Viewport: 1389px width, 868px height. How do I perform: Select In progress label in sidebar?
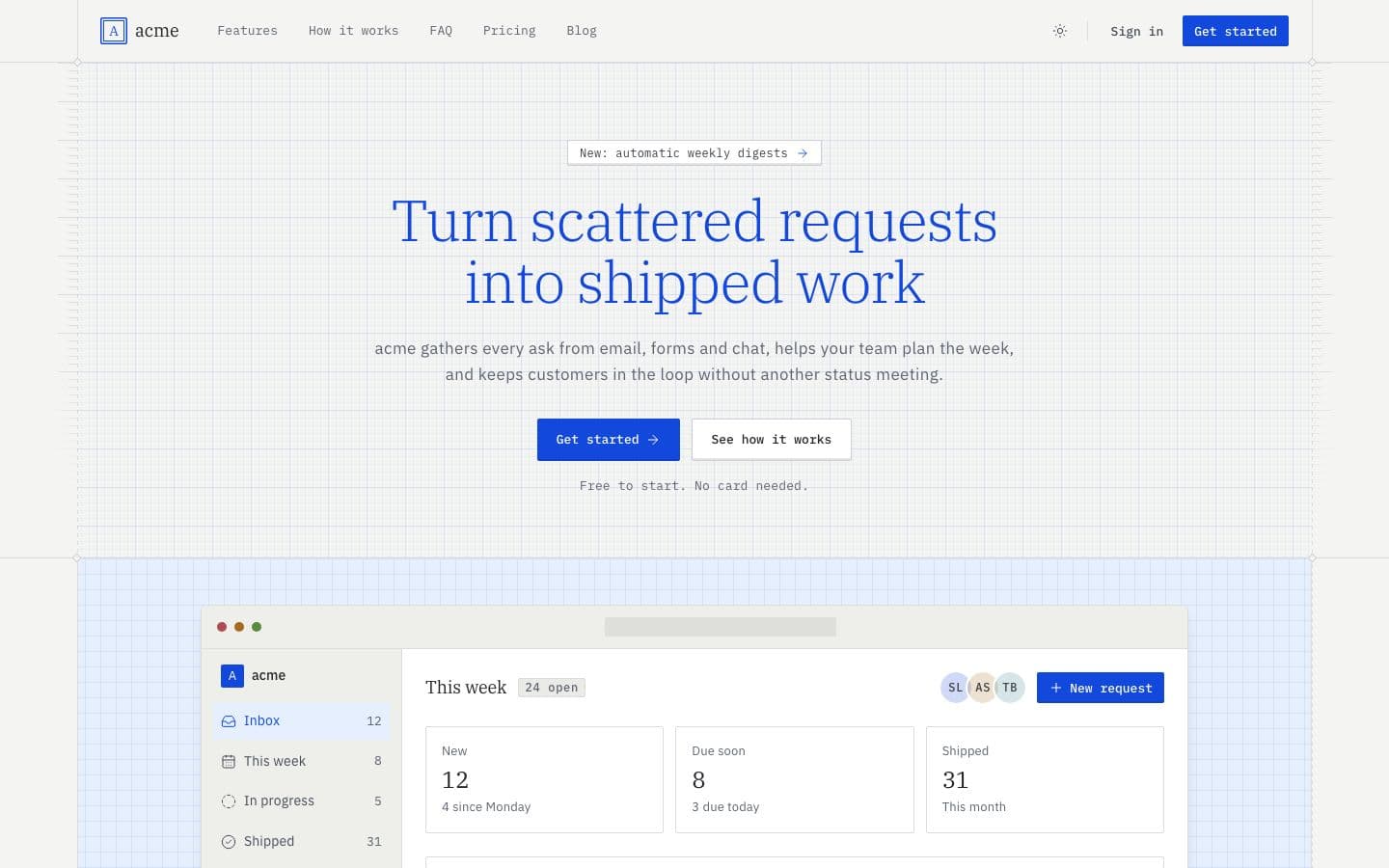[279, 800]
